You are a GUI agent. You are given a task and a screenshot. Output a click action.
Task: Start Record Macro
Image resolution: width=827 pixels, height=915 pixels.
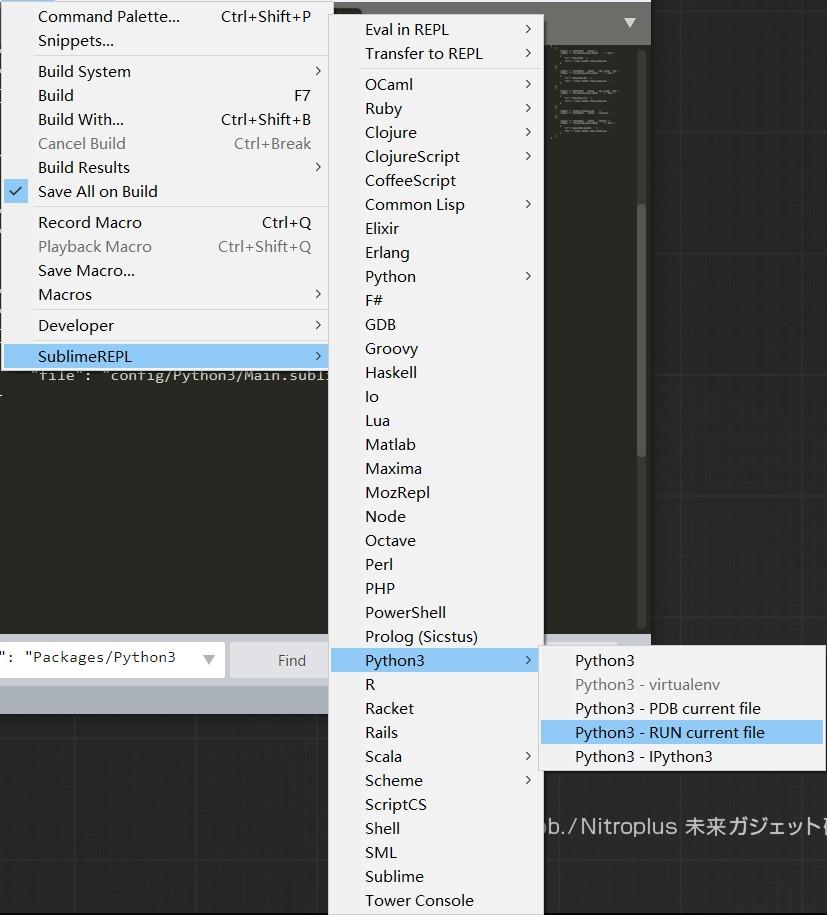(x=90, y=222)
